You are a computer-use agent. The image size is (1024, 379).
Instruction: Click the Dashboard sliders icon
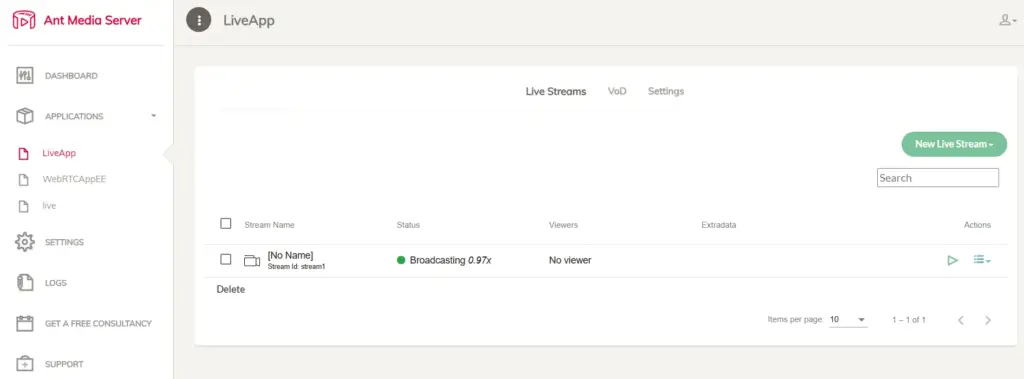coord(25,76)
